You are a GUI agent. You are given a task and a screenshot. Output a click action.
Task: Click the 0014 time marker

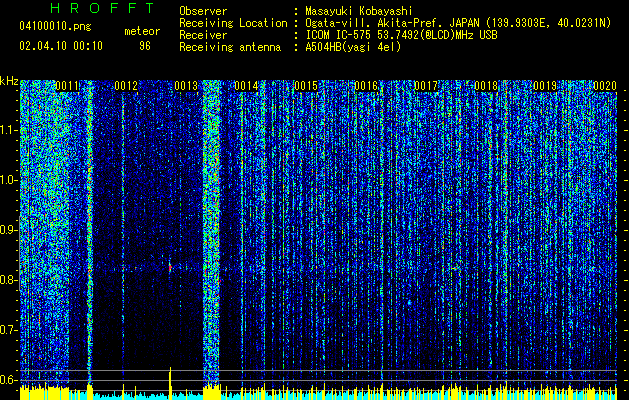[x=246, y=86]
